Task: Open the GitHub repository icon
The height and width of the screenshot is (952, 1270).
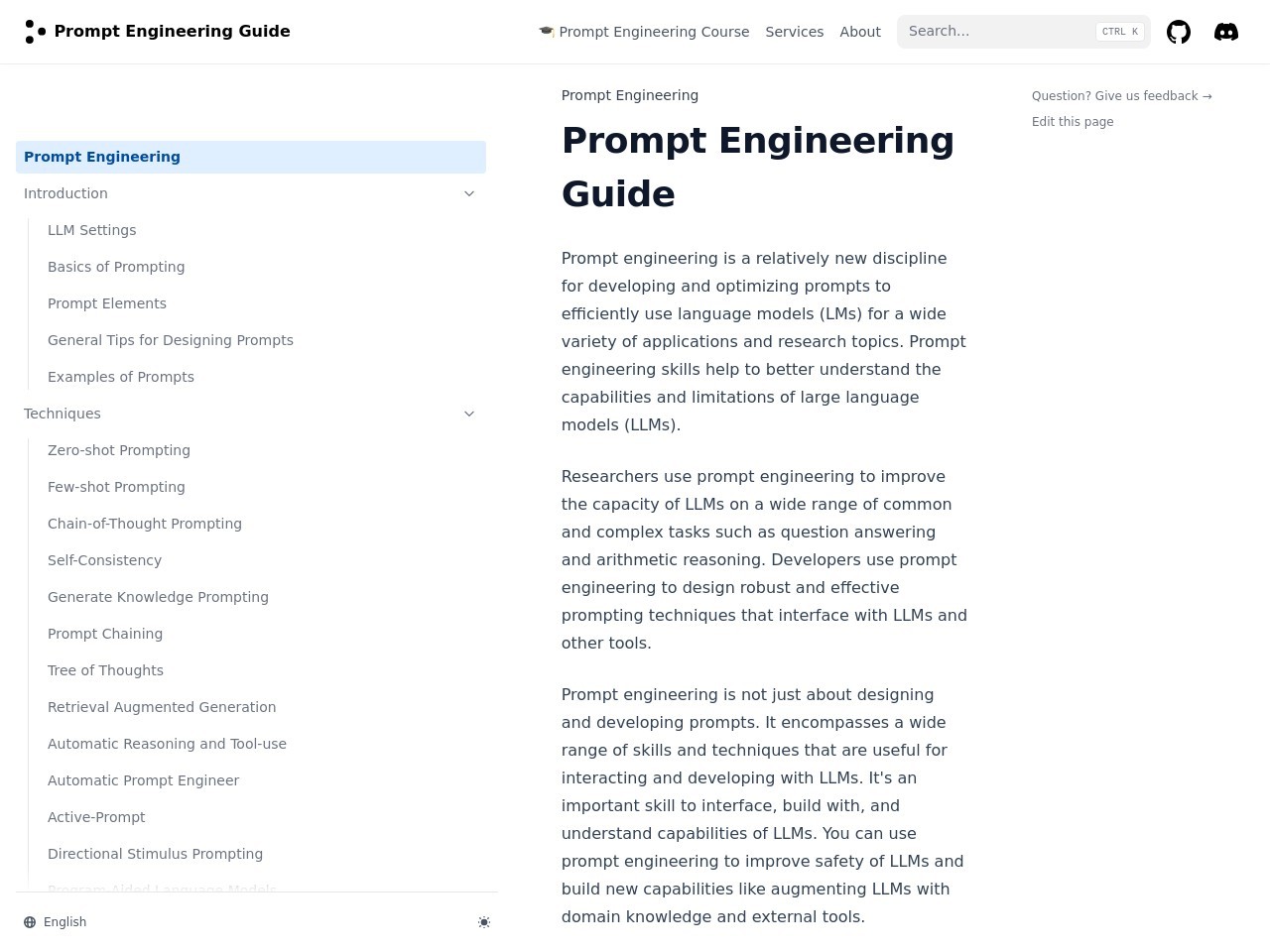Action: click(1178, 32)
